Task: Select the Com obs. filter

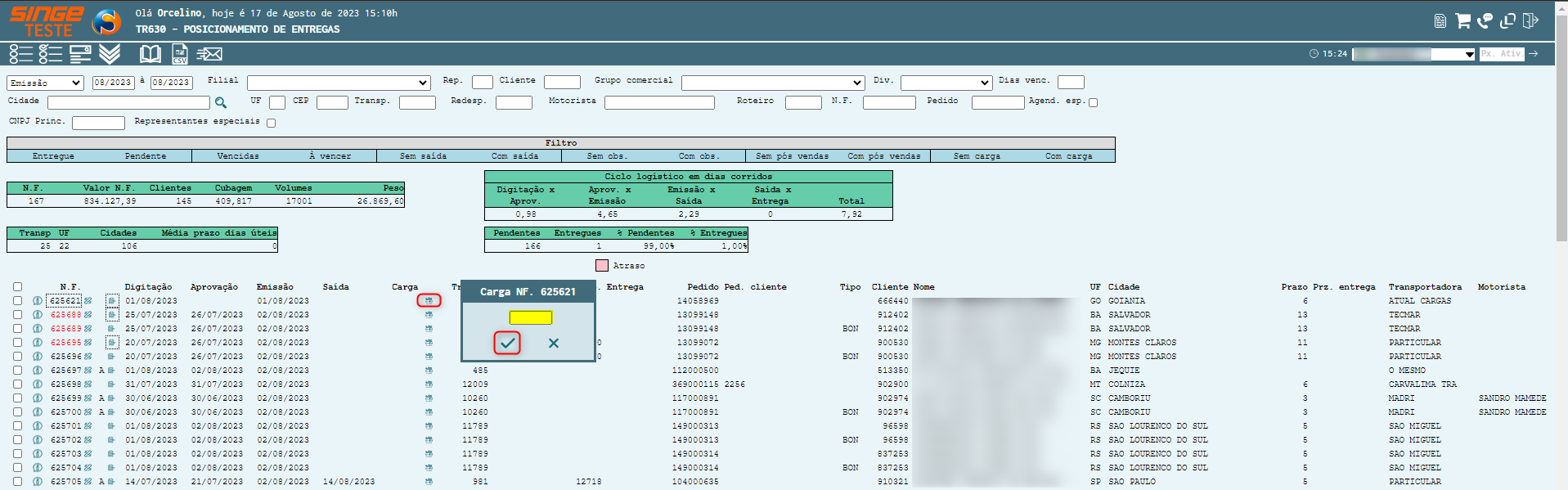Action: [699, 156]
